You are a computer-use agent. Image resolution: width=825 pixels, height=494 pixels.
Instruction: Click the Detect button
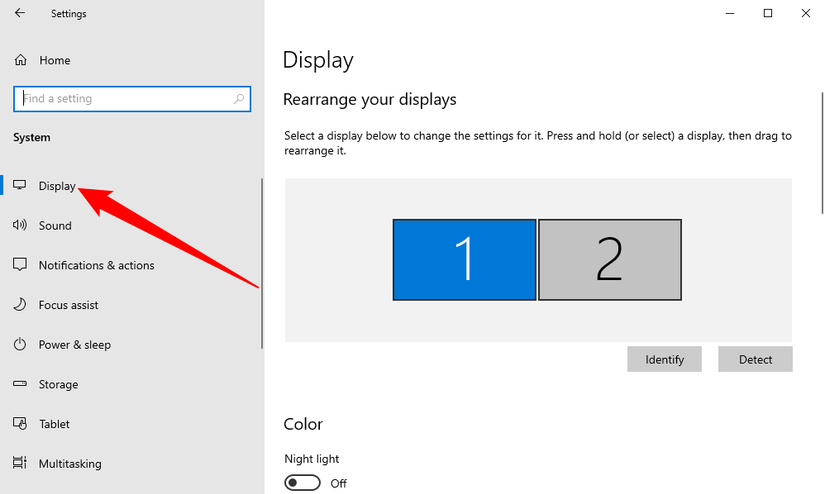click(756, 359)
